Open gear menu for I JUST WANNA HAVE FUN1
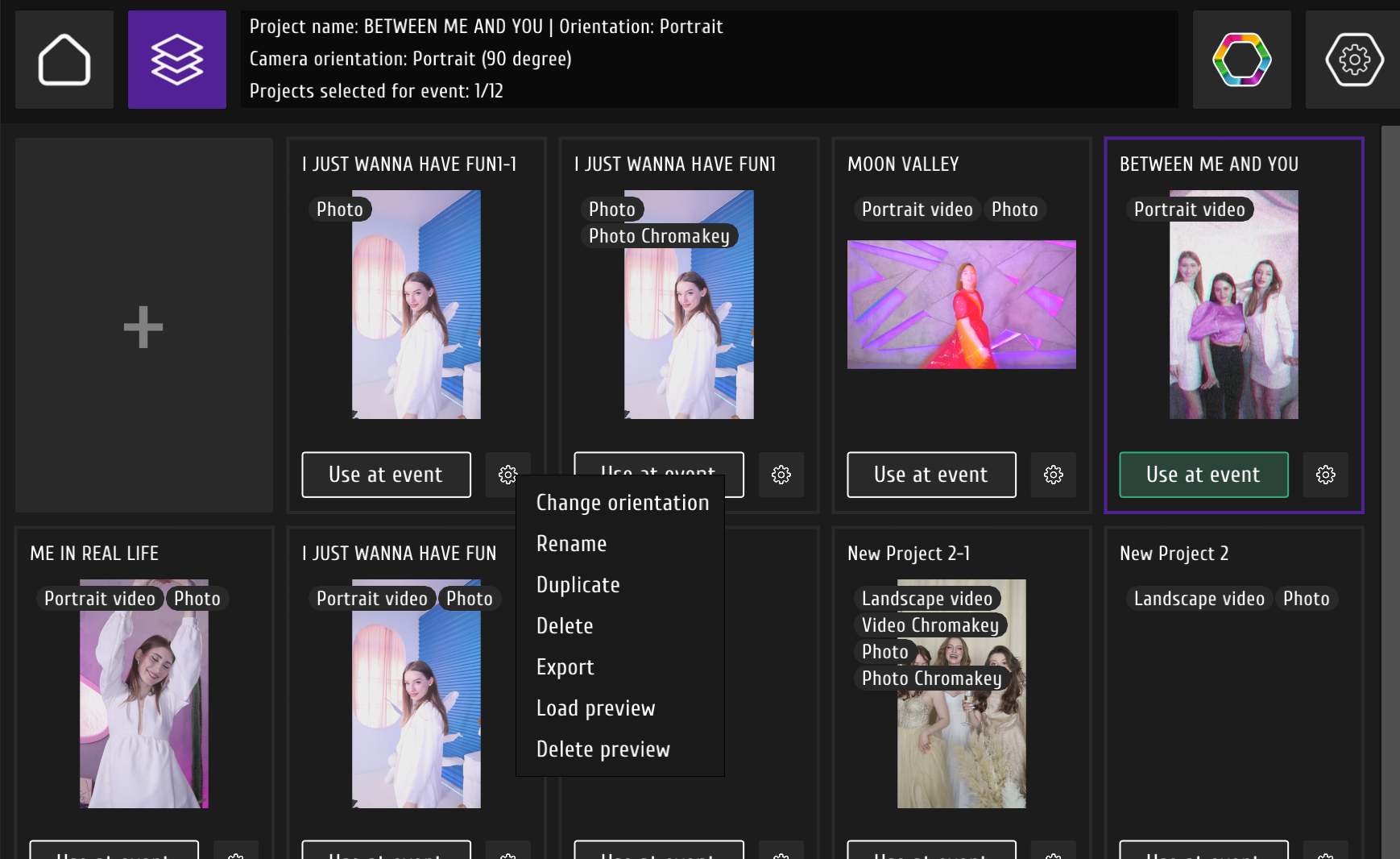The height and width of the screenshot is (859, 1400). click(781, 475)
